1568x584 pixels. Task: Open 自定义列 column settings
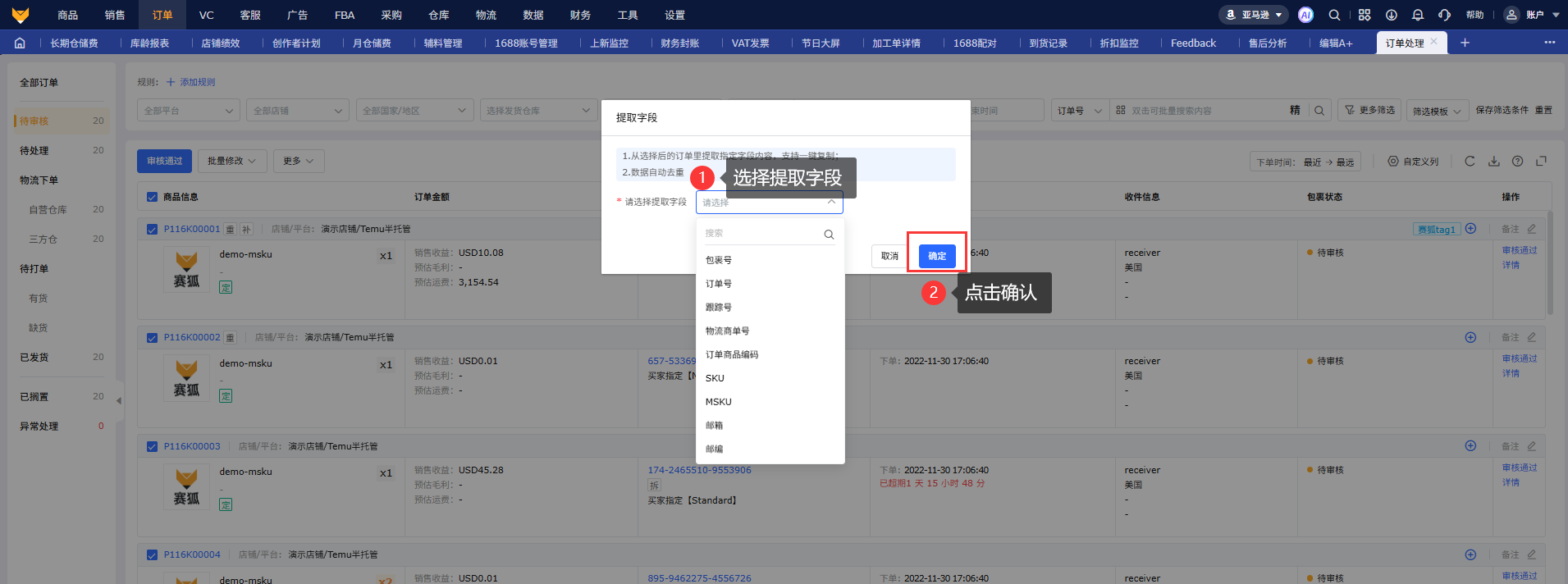(x=1413, y=162)
